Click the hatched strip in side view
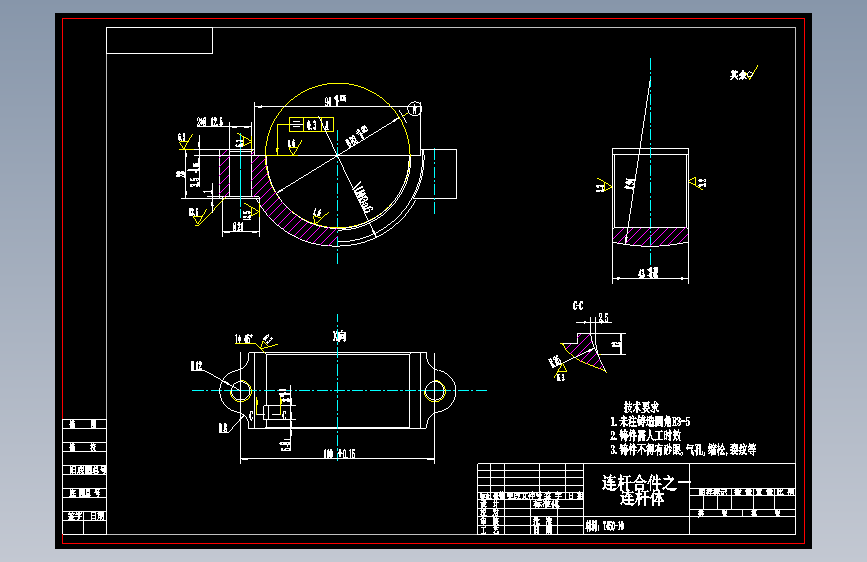This screenshot has height=562, width=867. pos(650,236)
